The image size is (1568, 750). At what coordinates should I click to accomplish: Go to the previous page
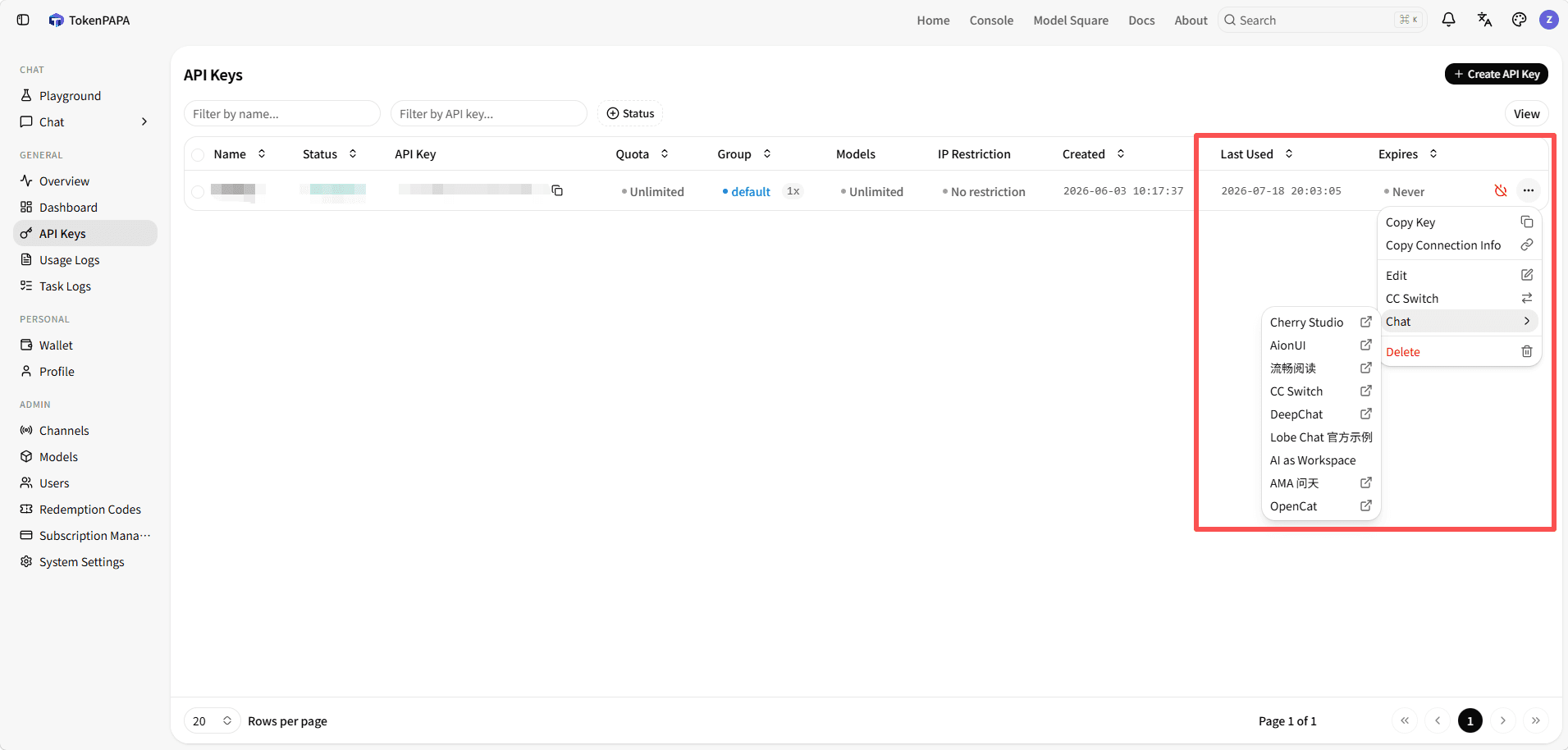point(1438,720)
